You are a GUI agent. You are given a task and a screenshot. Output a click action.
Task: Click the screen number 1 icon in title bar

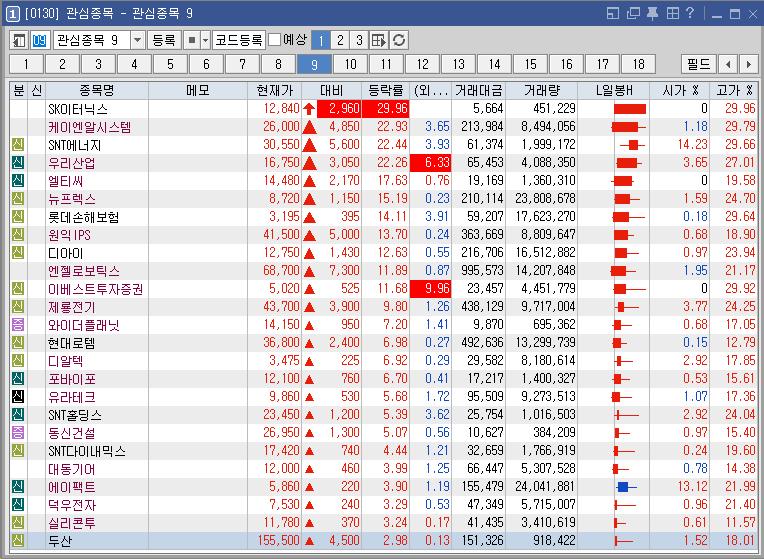(x=12, y=14)
